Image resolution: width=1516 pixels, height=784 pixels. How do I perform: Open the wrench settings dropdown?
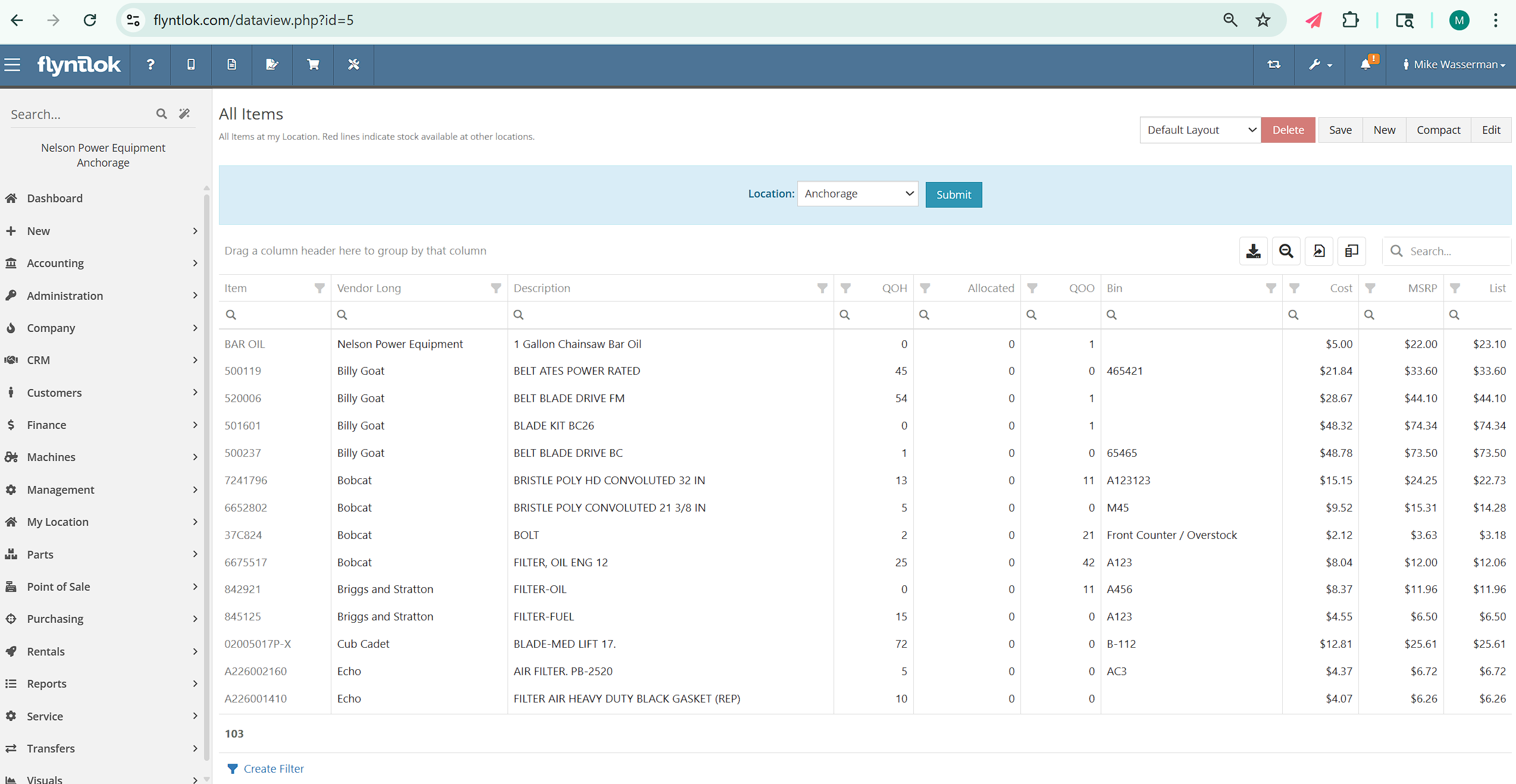1320,64
